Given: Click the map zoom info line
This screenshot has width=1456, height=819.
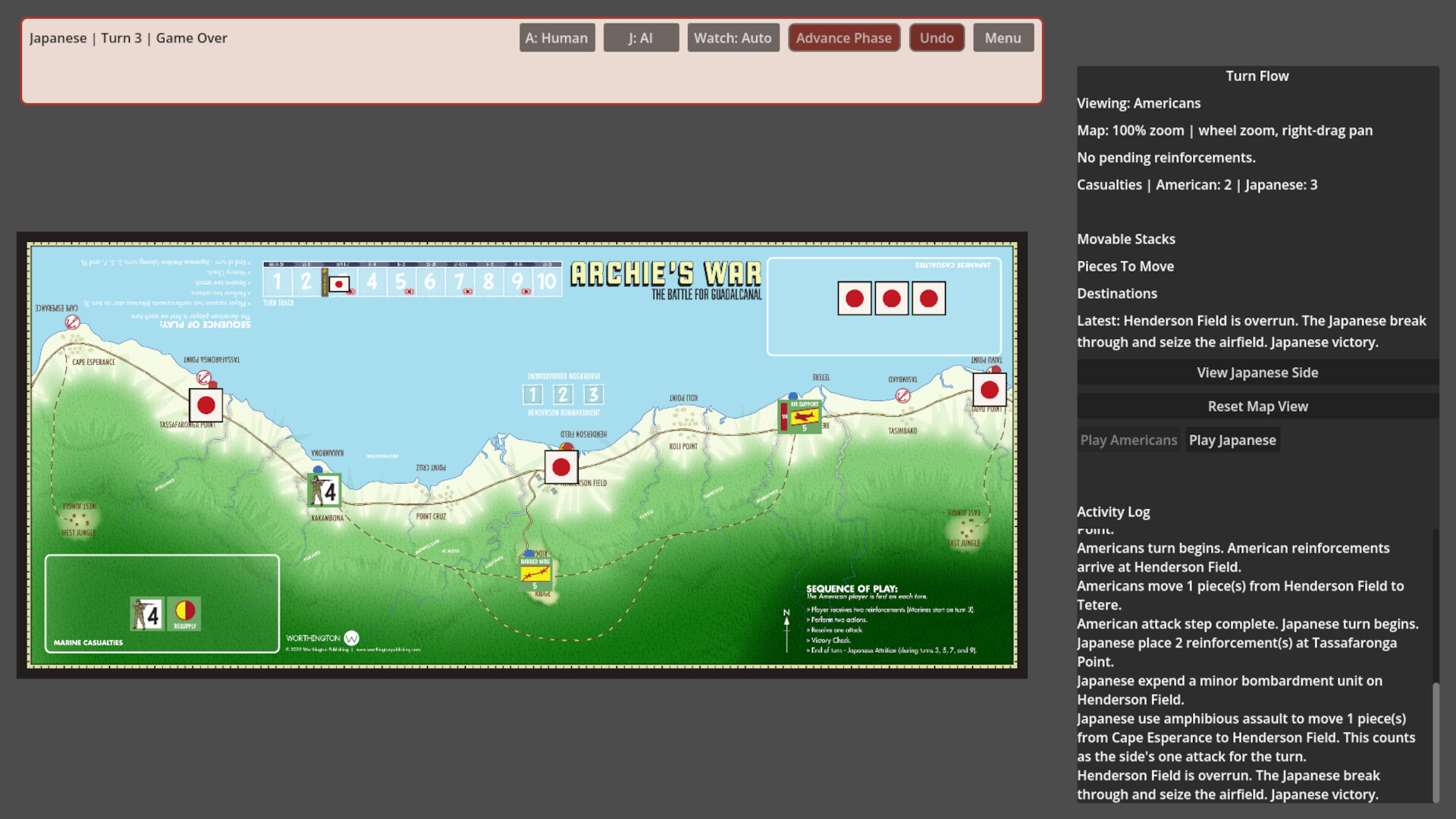Looking at the screenshot, I should tap(1225, 130).
